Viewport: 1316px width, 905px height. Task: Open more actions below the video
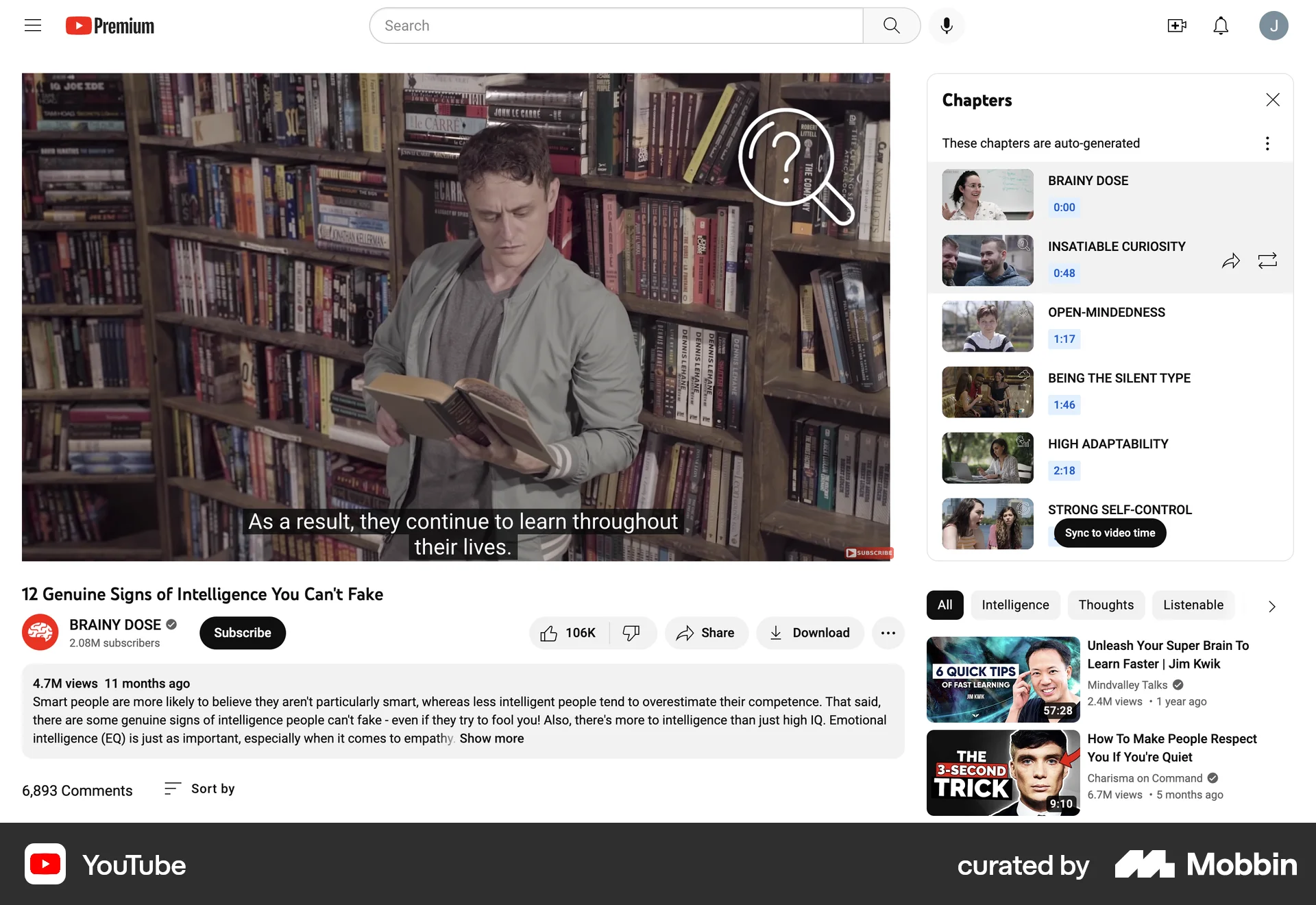tap(888, 633)
